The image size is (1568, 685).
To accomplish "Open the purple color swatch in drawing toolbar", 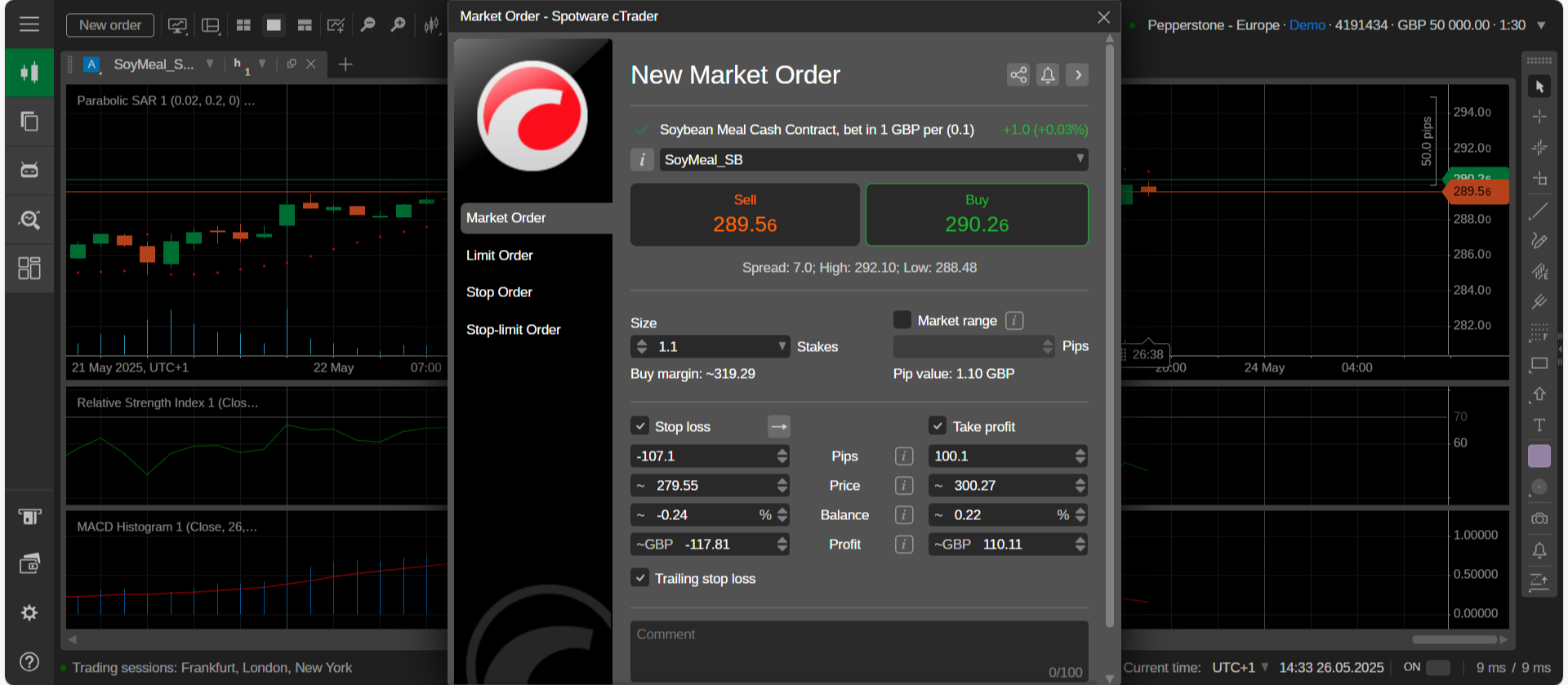I will click(1539, 456).
